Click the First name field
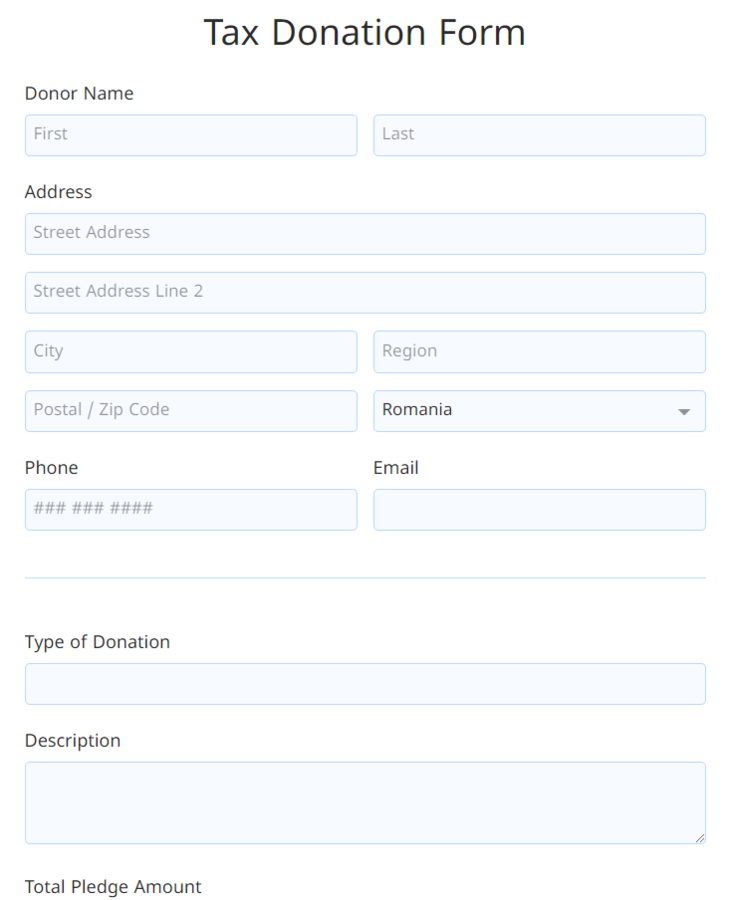This screenshot has width=734, height=900. point(190,134)
